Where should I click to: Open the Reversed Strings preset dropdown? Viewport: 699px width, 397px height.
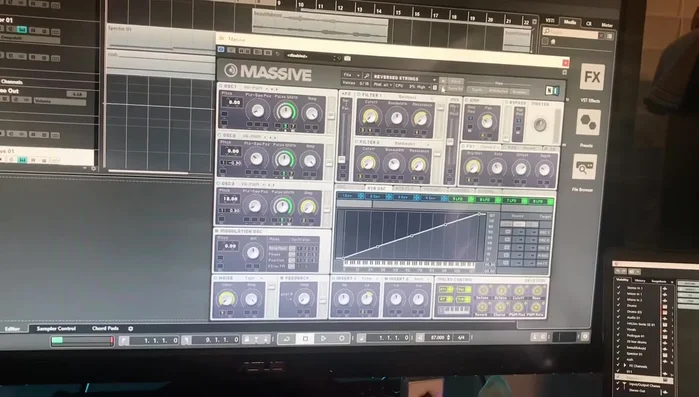[x=404, y=78]
